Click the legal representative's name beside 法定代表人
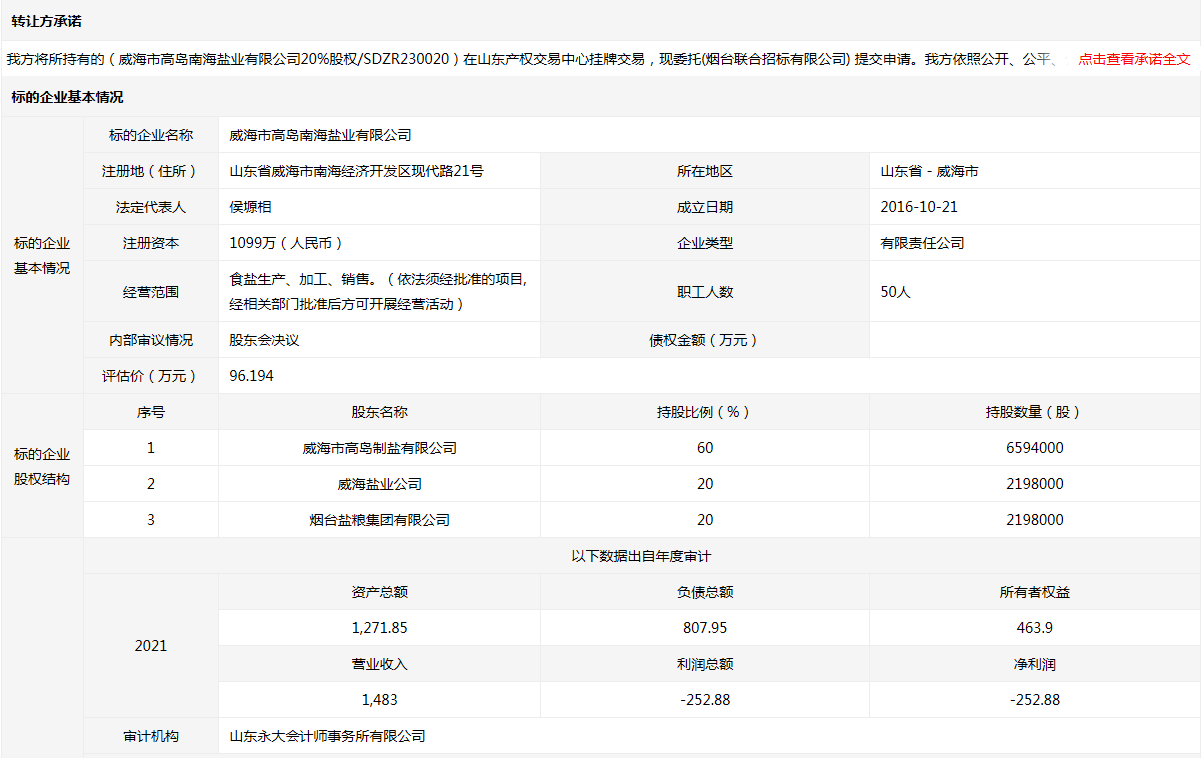 (250, 207)
